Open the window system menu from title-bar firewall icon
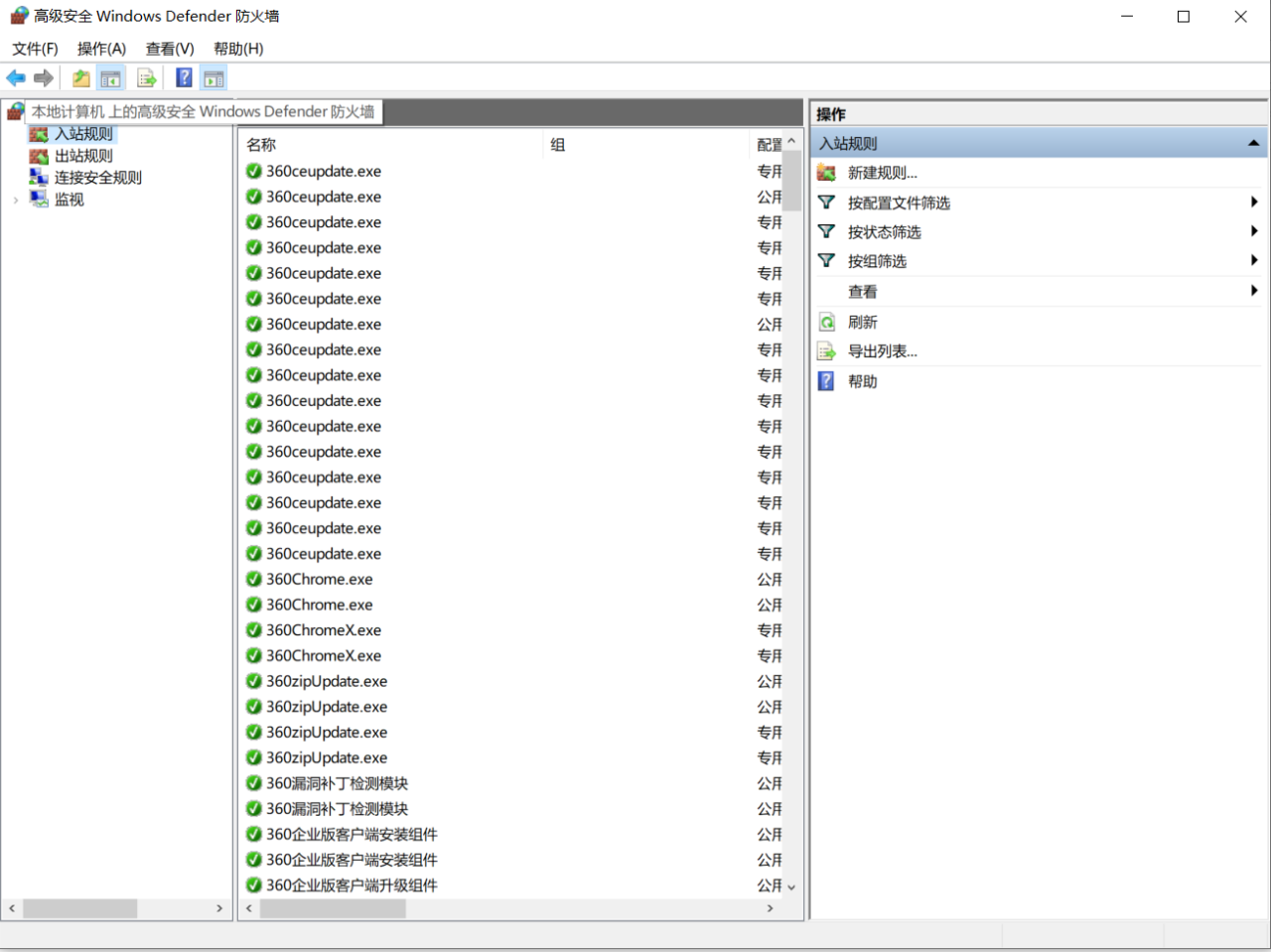 point(19,16)
